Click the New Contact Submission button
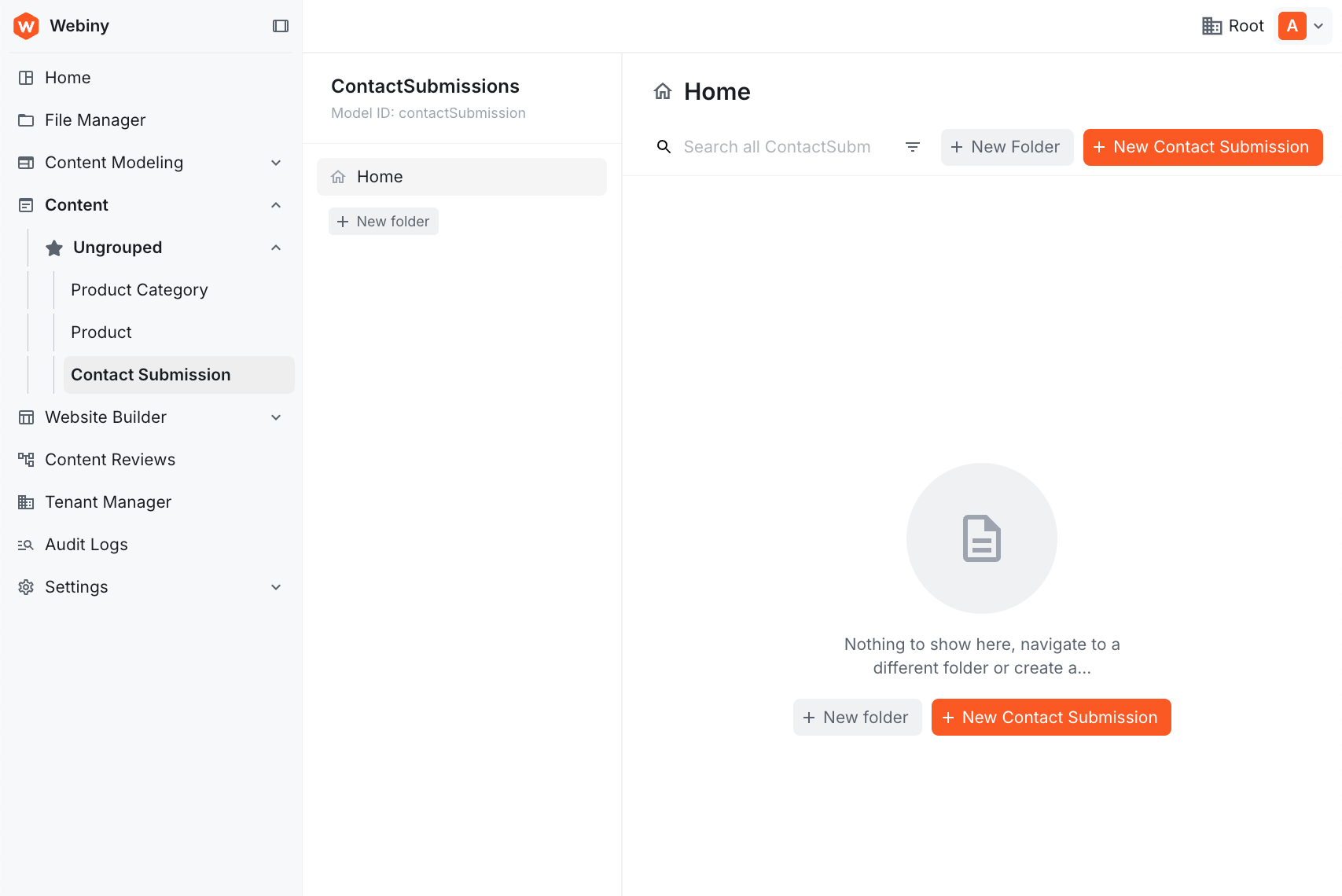 1202,147
